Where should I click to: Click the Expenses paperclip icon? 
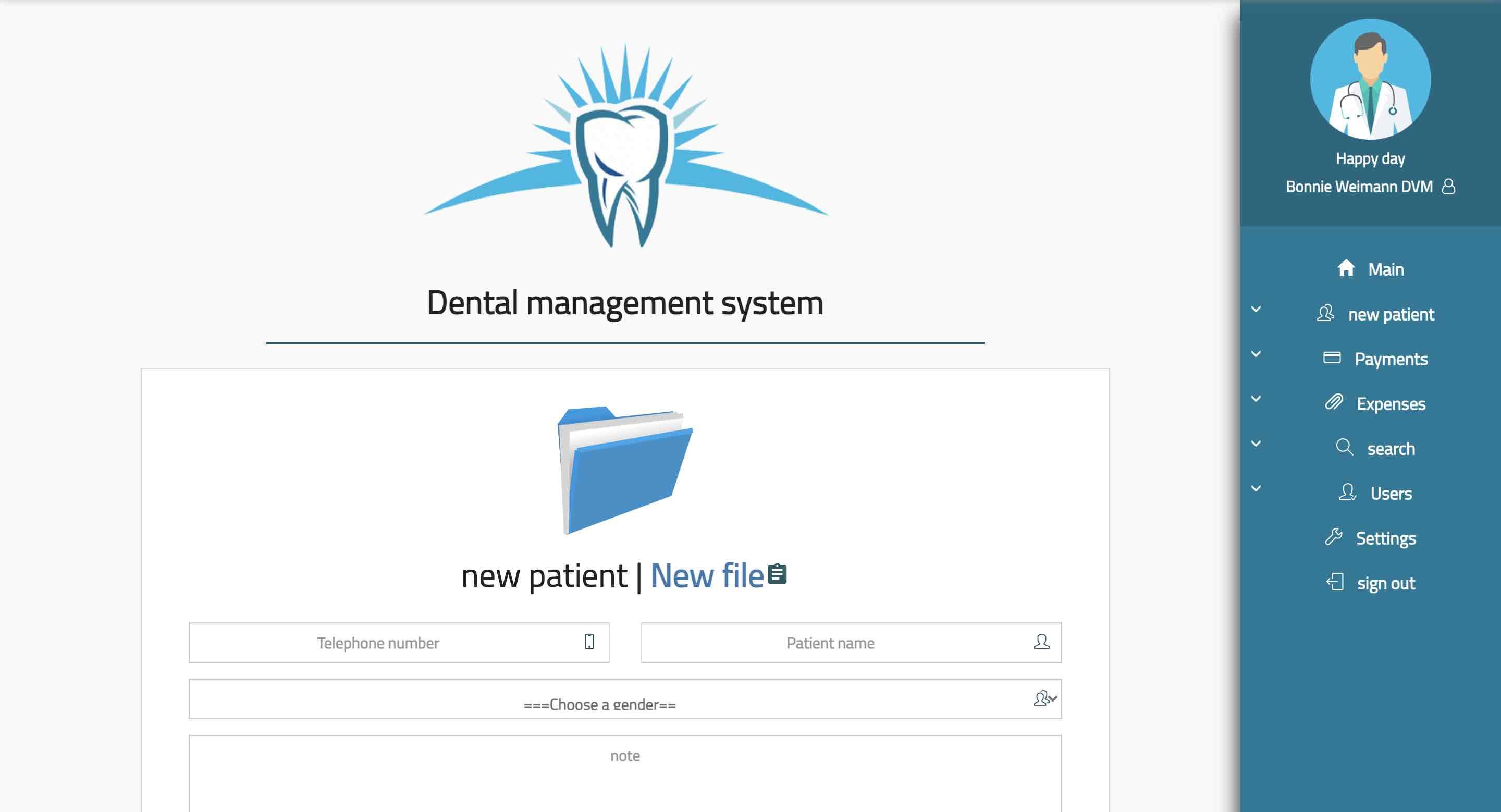(1334, 402)
